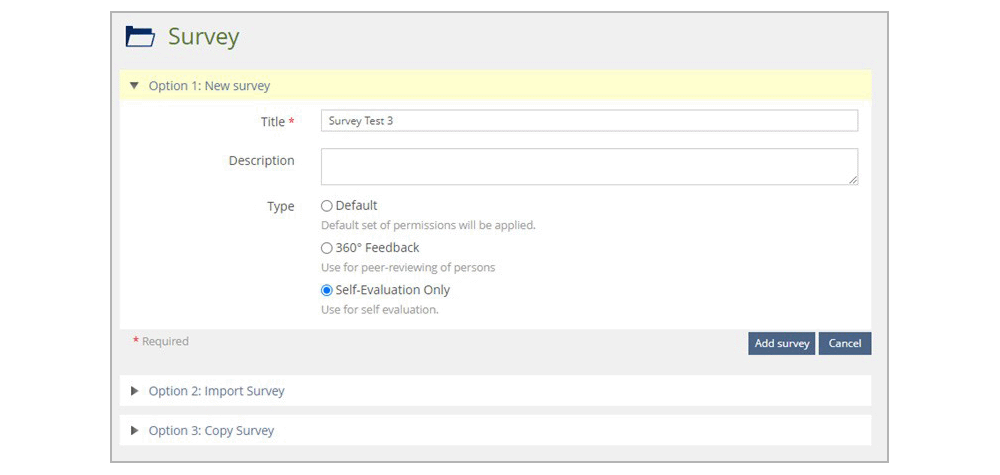Select the Default type radio button
The image size is (1000, 475).
click(327, 206)
